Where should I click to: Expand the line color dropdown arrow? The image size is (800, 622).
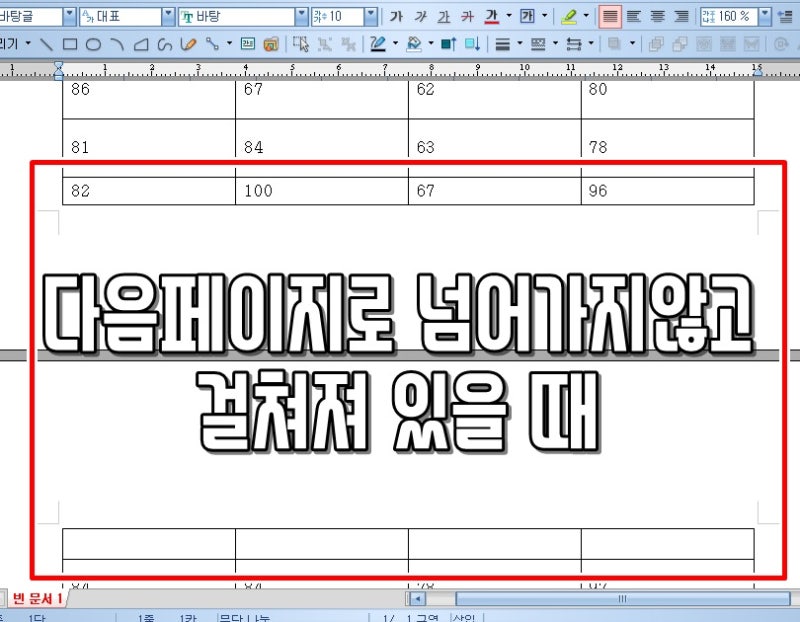pyautogui.click(x=395, y=44)
